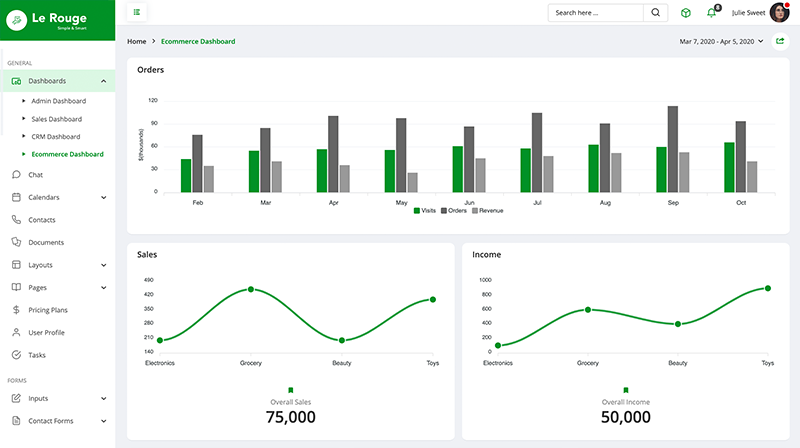Screen dimensions: 800x448
Task: Open Chat from the sidebar
Action: pyautogui.click(x=35, y=175)
